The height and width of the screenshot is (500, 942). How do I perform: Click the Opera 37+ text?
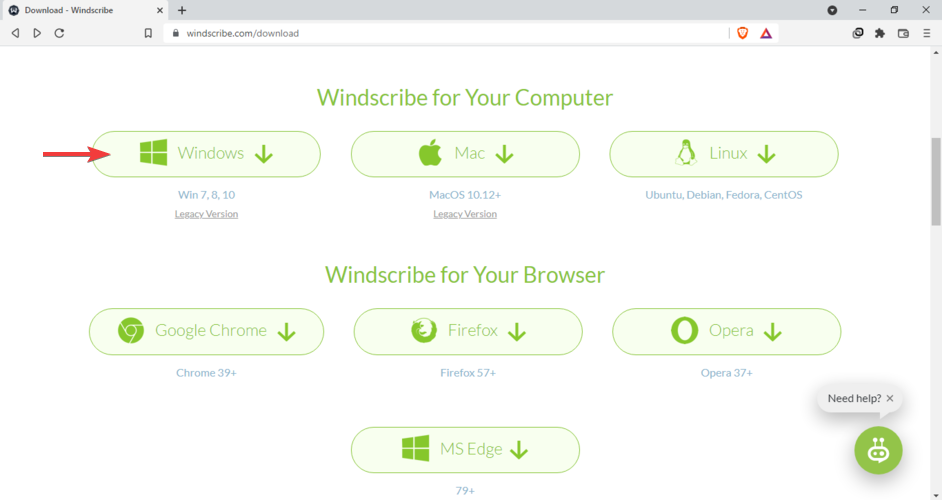(x=726, y=373)
